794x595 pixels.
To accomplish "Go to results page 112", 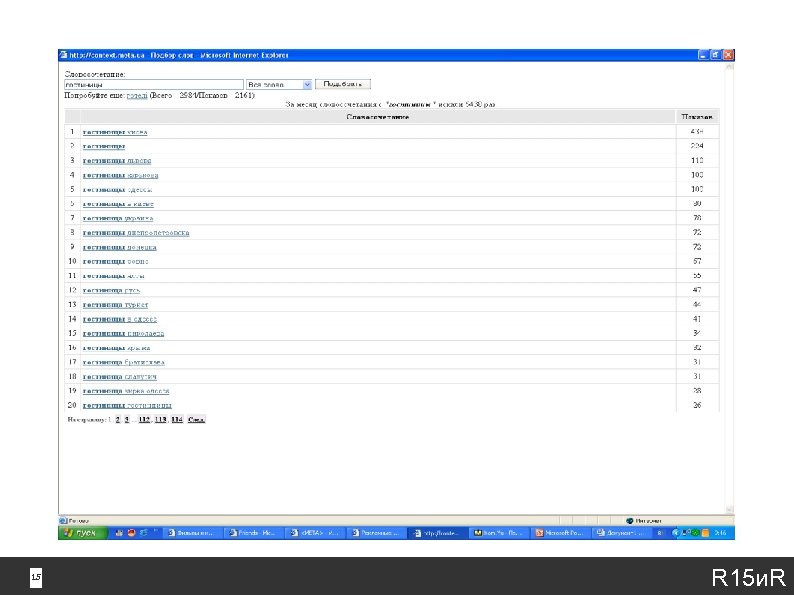I will click(144, 419).
